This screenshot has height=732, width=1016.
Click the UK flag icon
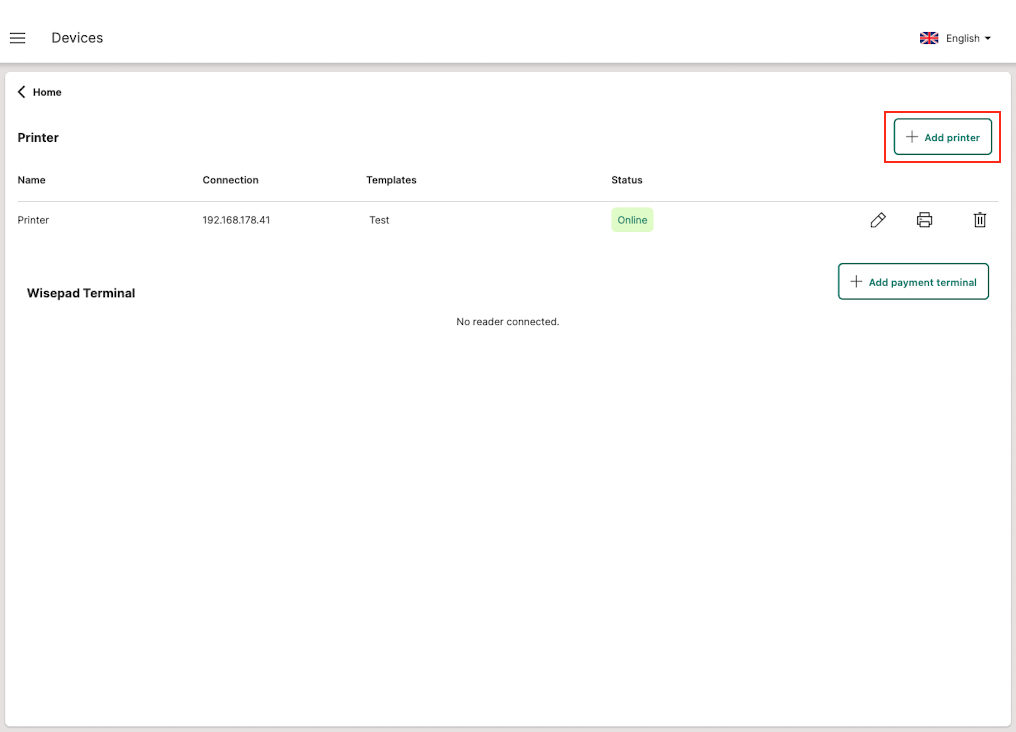929,38
